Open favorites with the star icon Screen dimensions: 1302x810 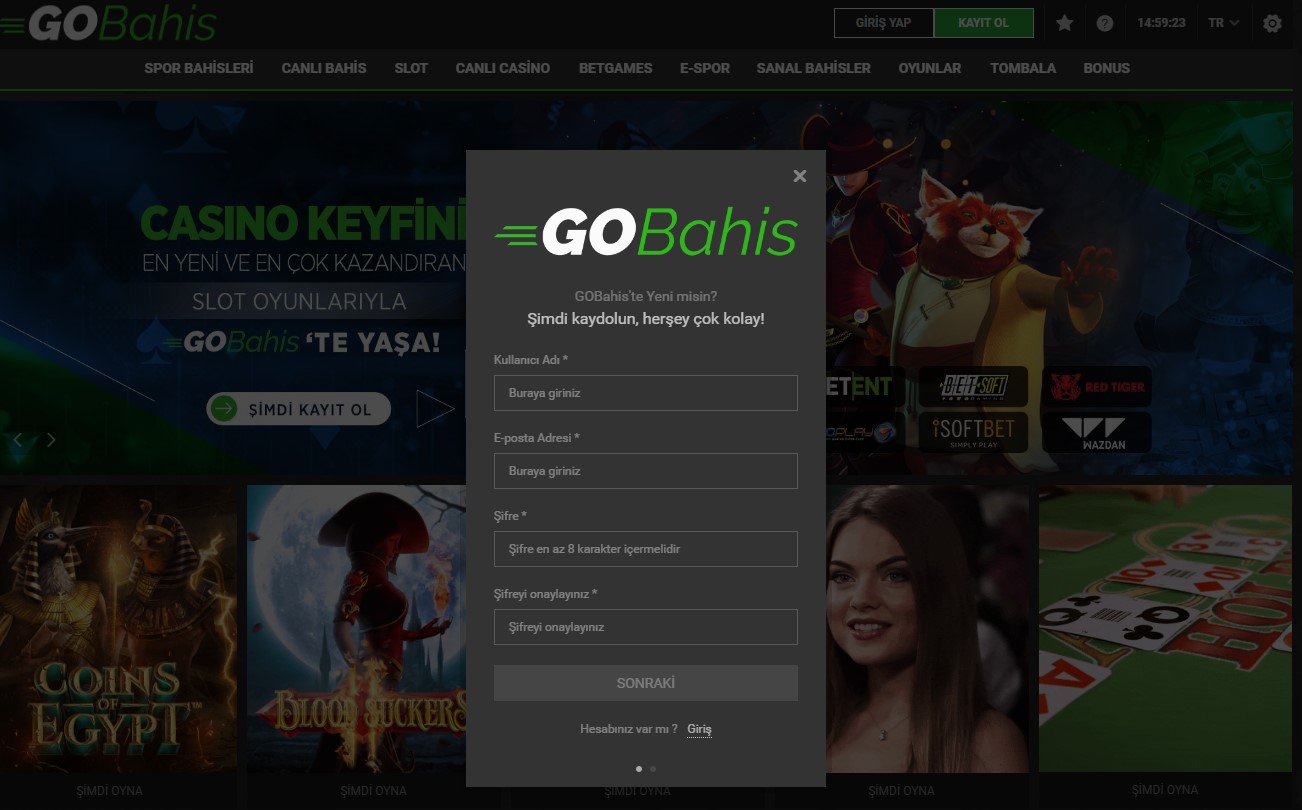1064,23
